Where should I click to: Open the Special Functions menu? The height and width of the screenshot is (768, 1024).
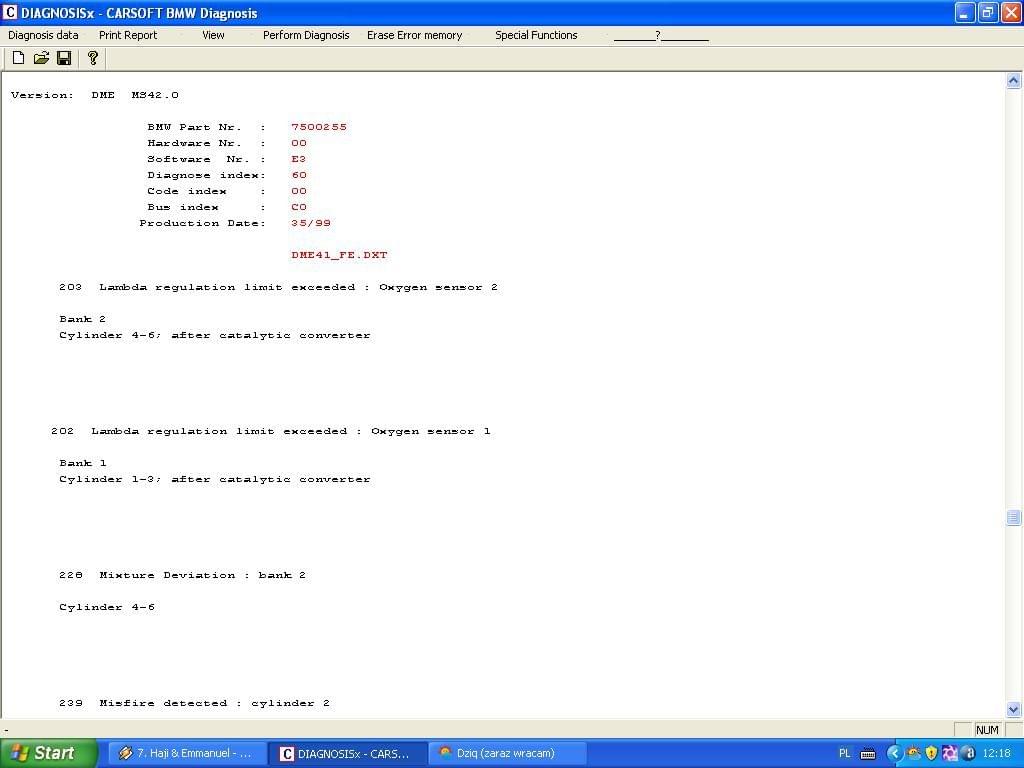pyautogui.click(x=536, y=35)
